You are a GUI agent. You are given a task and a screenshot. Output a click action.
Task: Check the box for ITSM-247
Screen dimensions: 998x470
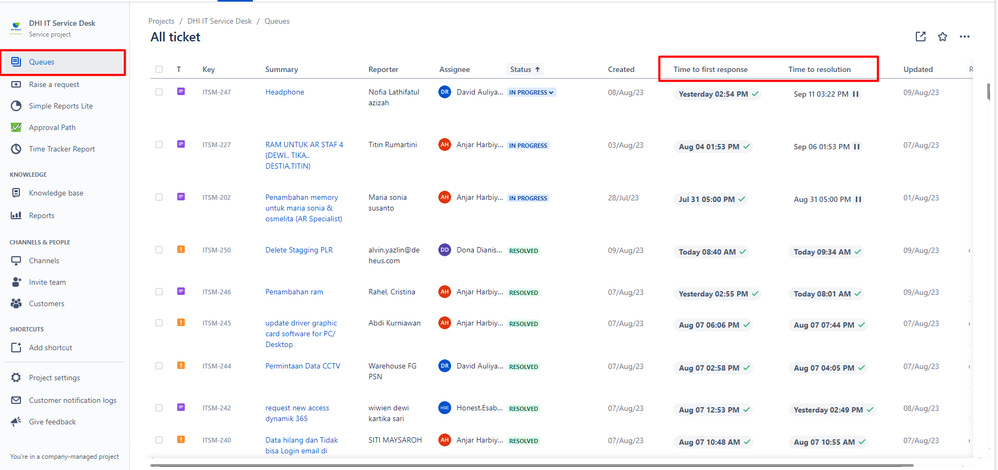point(159,92)
